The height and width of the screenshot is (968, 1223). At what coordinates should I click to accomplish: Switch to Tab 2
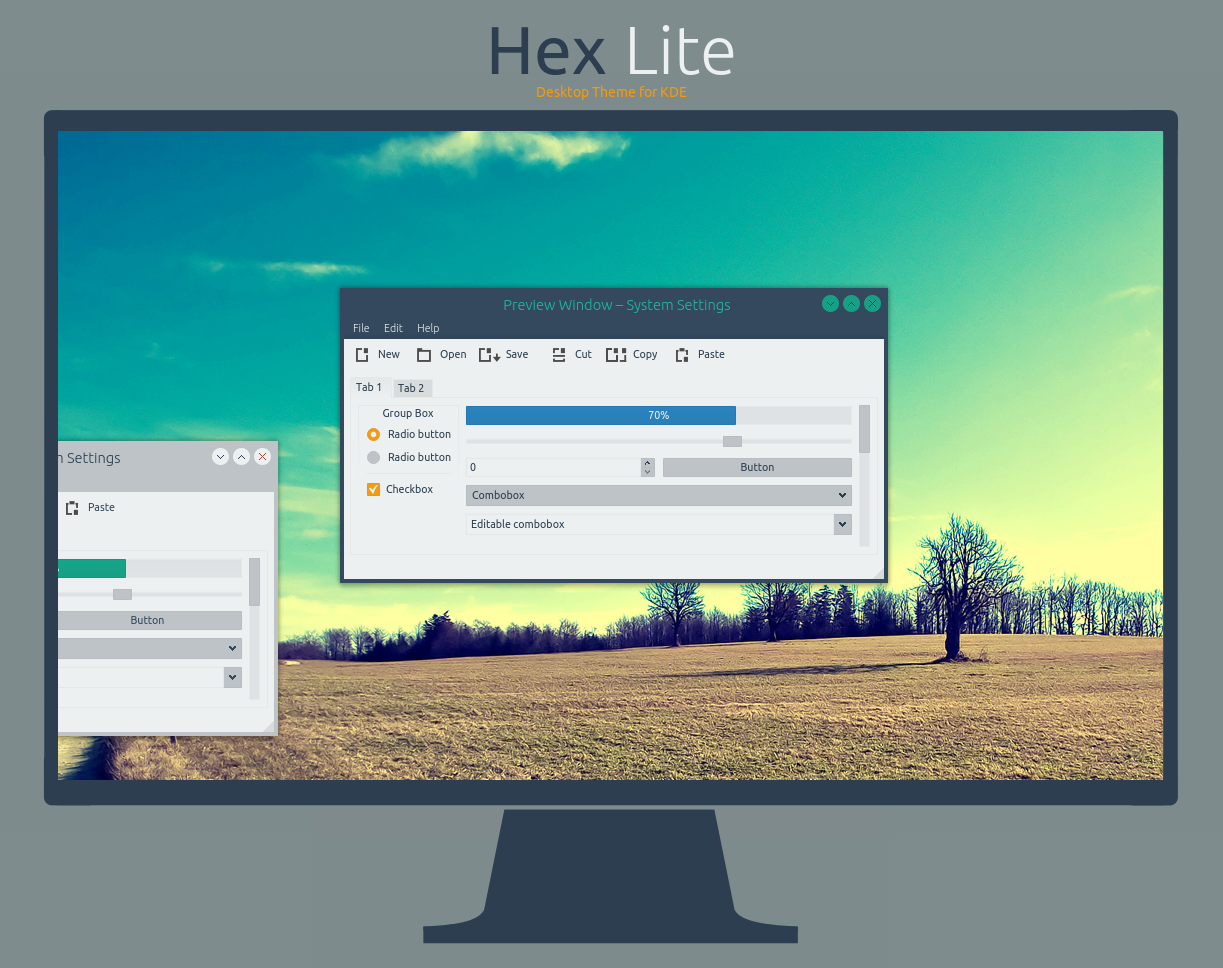point(411,388)
